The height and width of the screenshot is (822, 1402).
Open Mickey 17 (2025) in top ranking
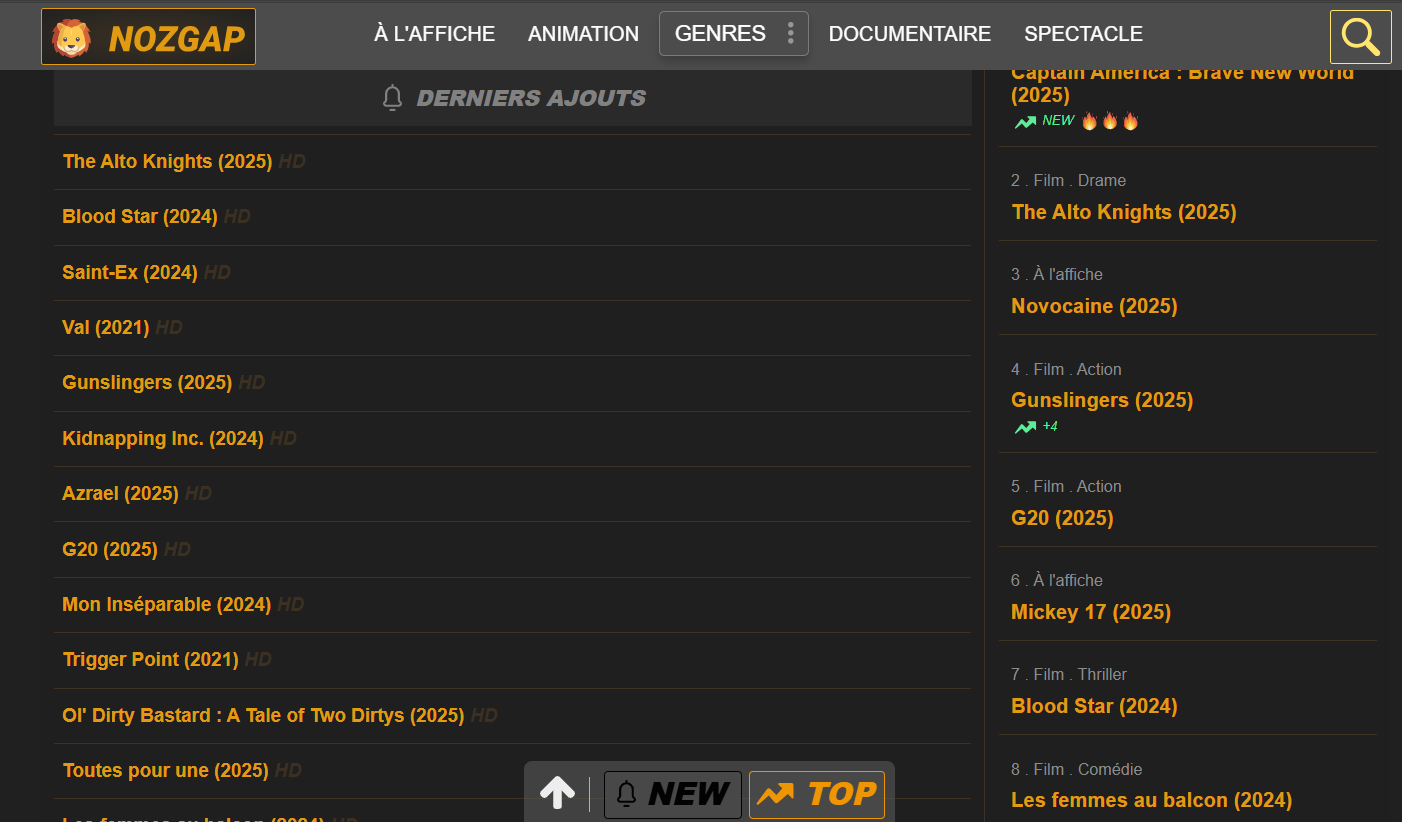1090,612
